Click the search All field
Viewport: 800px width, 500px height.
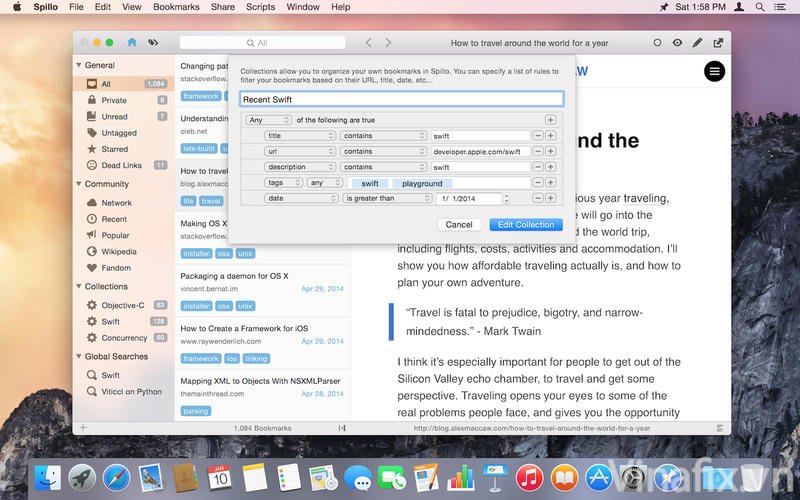pos(262,43)
